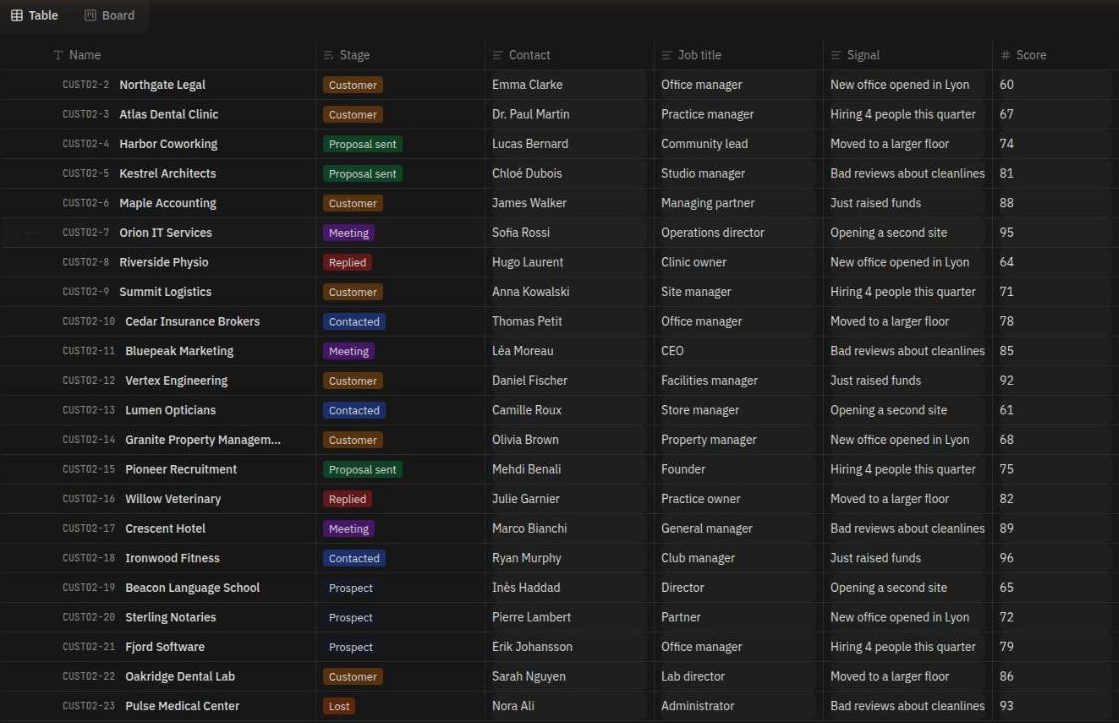Click score 82 for Willow Veterinary
Viewport: 1119px width, 723px height.
(x=1006, y=499)
